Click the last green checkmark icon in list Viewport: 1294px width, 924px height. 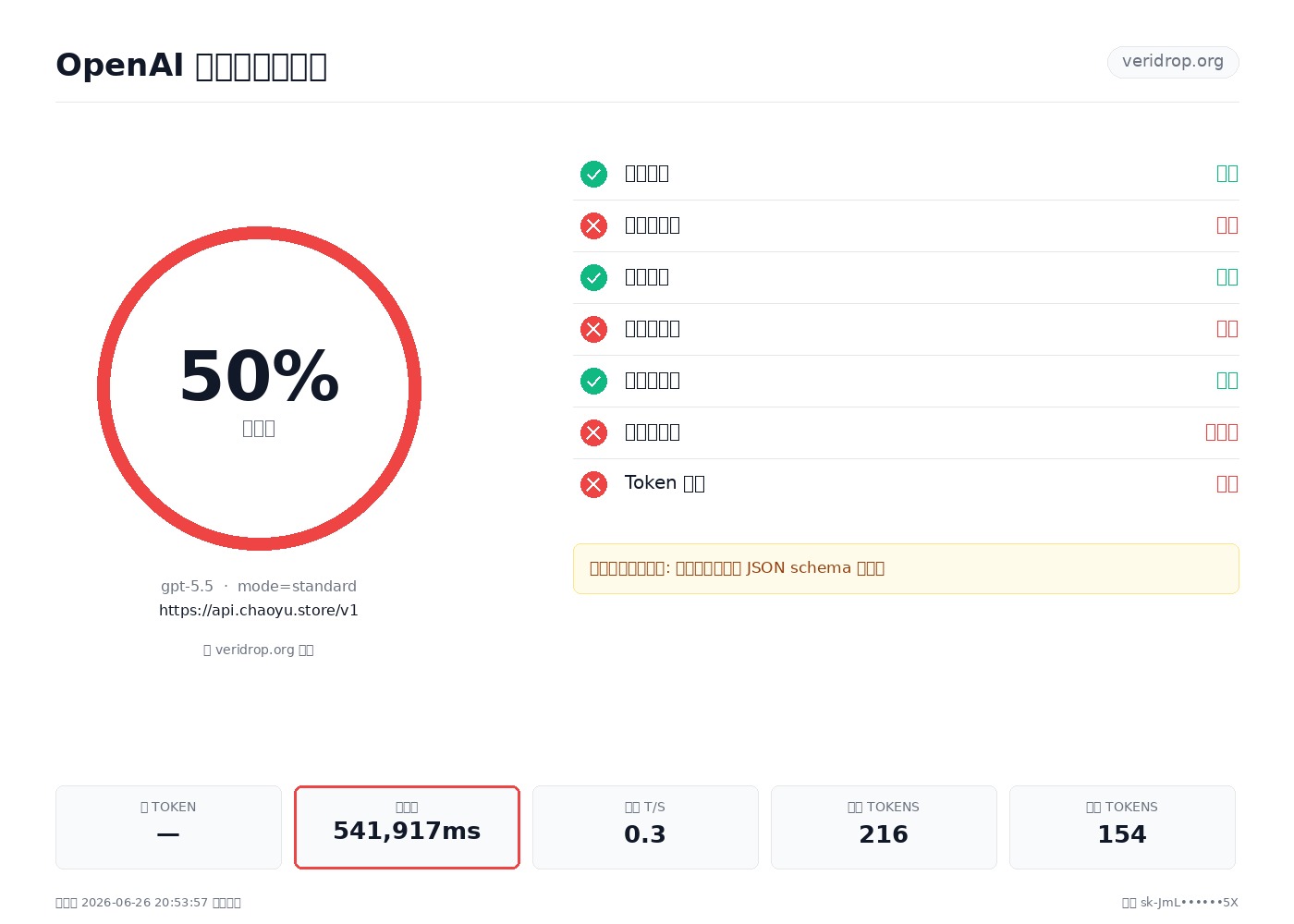(x=593, y=381)
